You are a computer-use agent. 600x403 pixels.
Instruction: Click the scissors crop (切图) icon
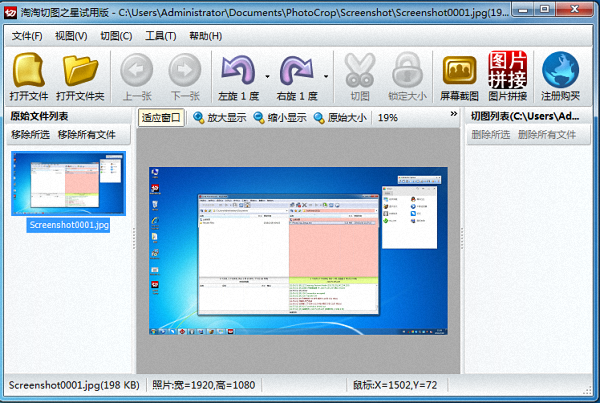[359, 70]
